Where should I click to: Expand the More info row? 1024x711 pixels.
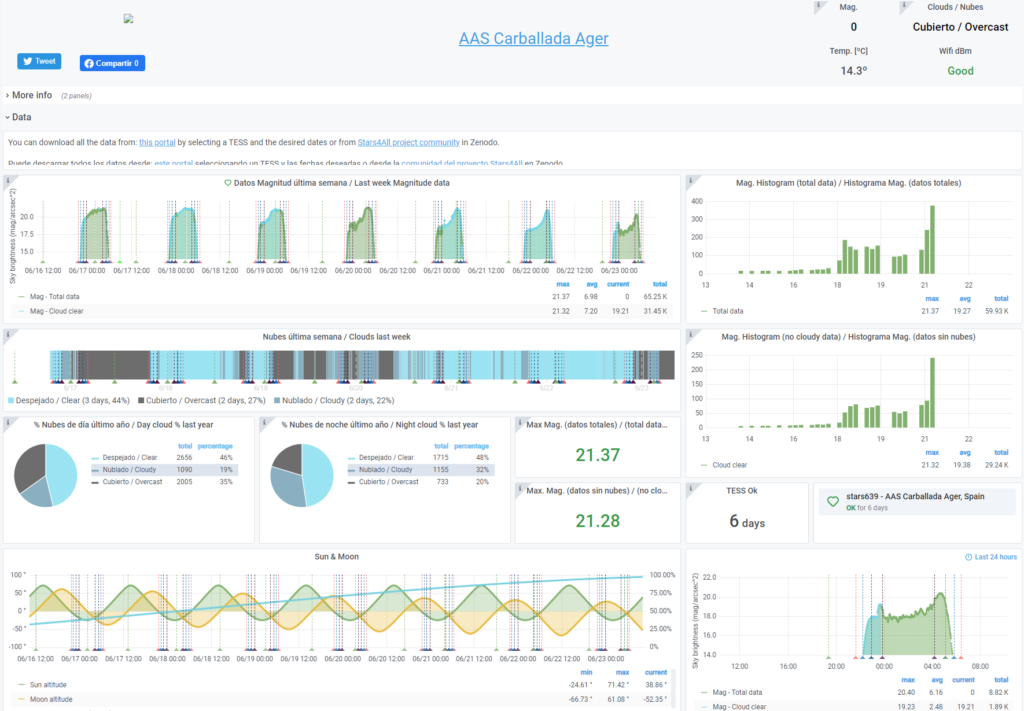tap(31, 95)
